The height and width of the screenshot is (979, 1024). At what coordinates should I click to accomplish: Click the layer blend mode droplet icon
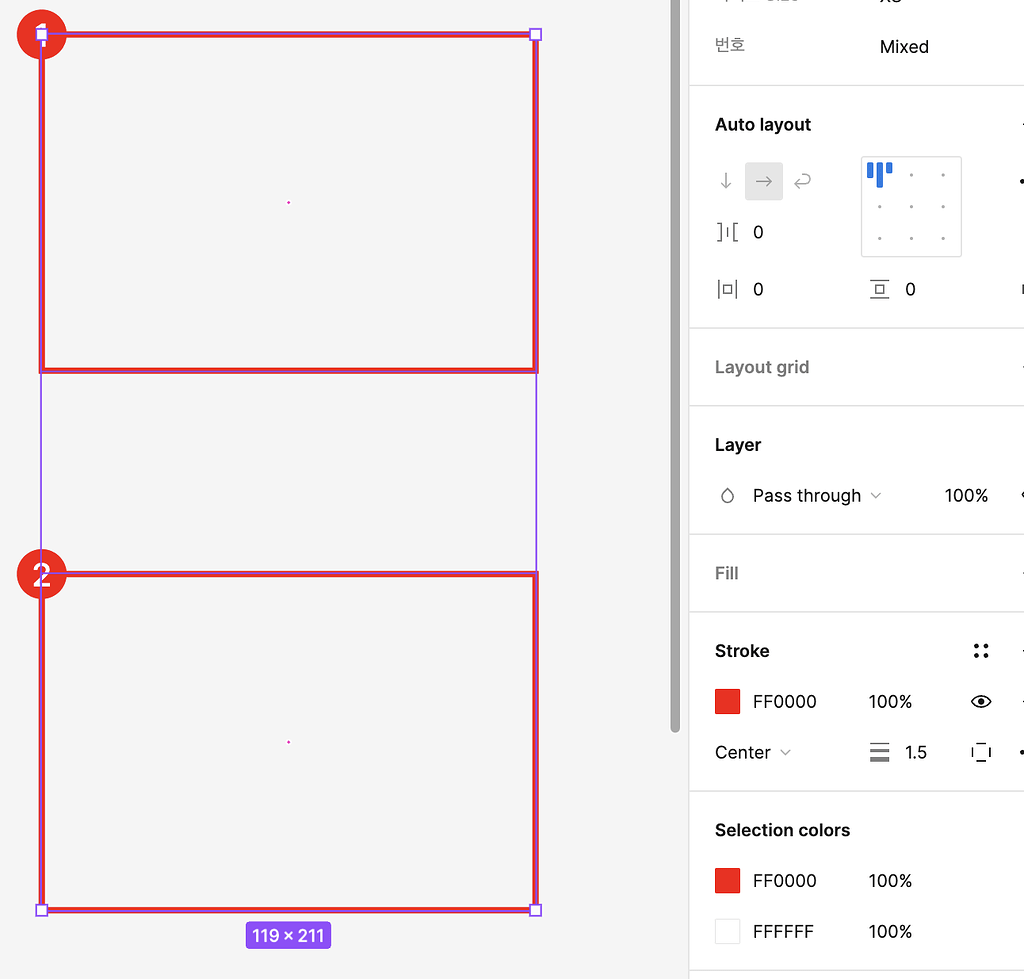pyautogui.click(x=728, y=496)
